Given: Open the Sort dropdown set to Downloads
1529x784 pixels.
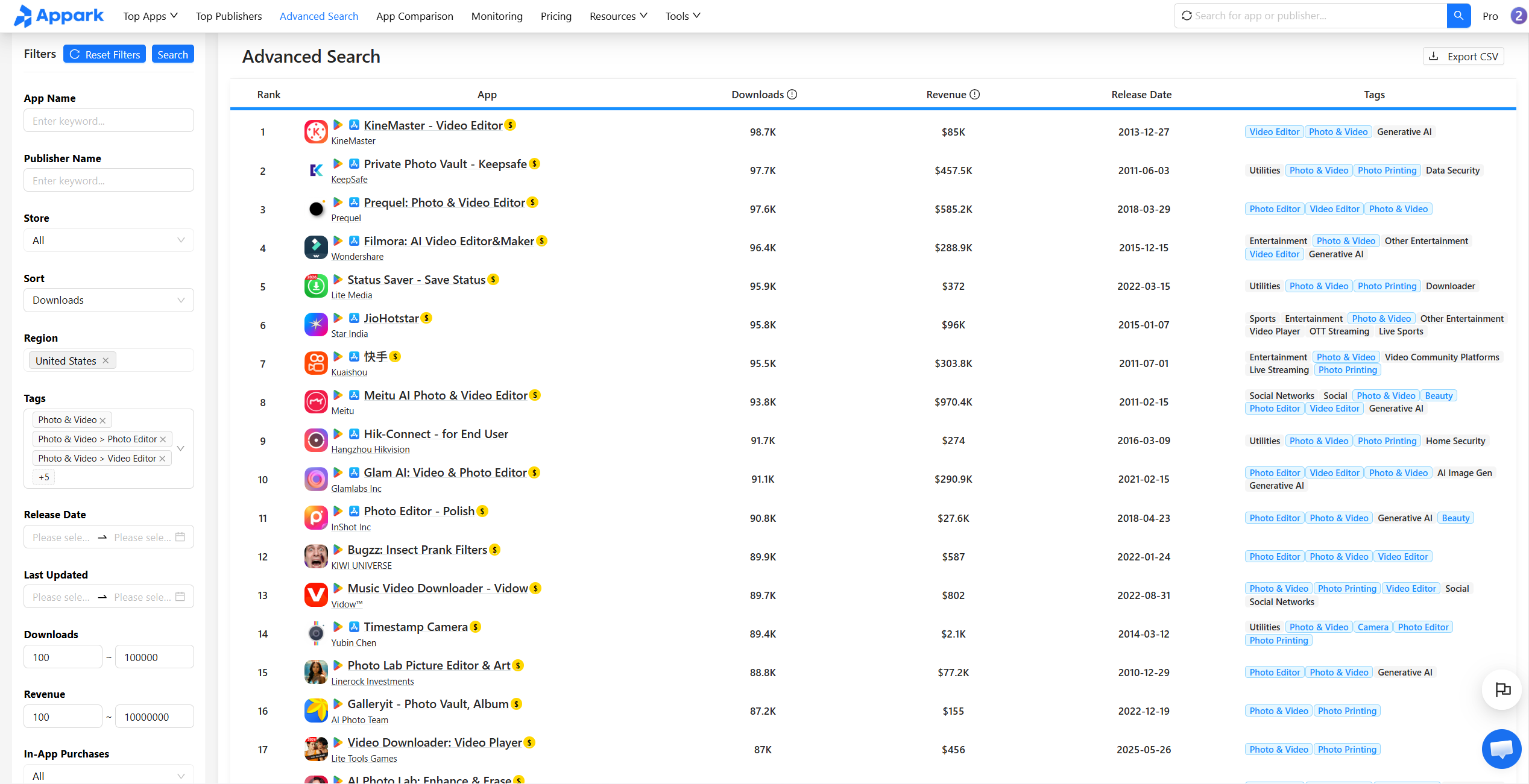Looking at the screenshot, I should click(109, 300).
